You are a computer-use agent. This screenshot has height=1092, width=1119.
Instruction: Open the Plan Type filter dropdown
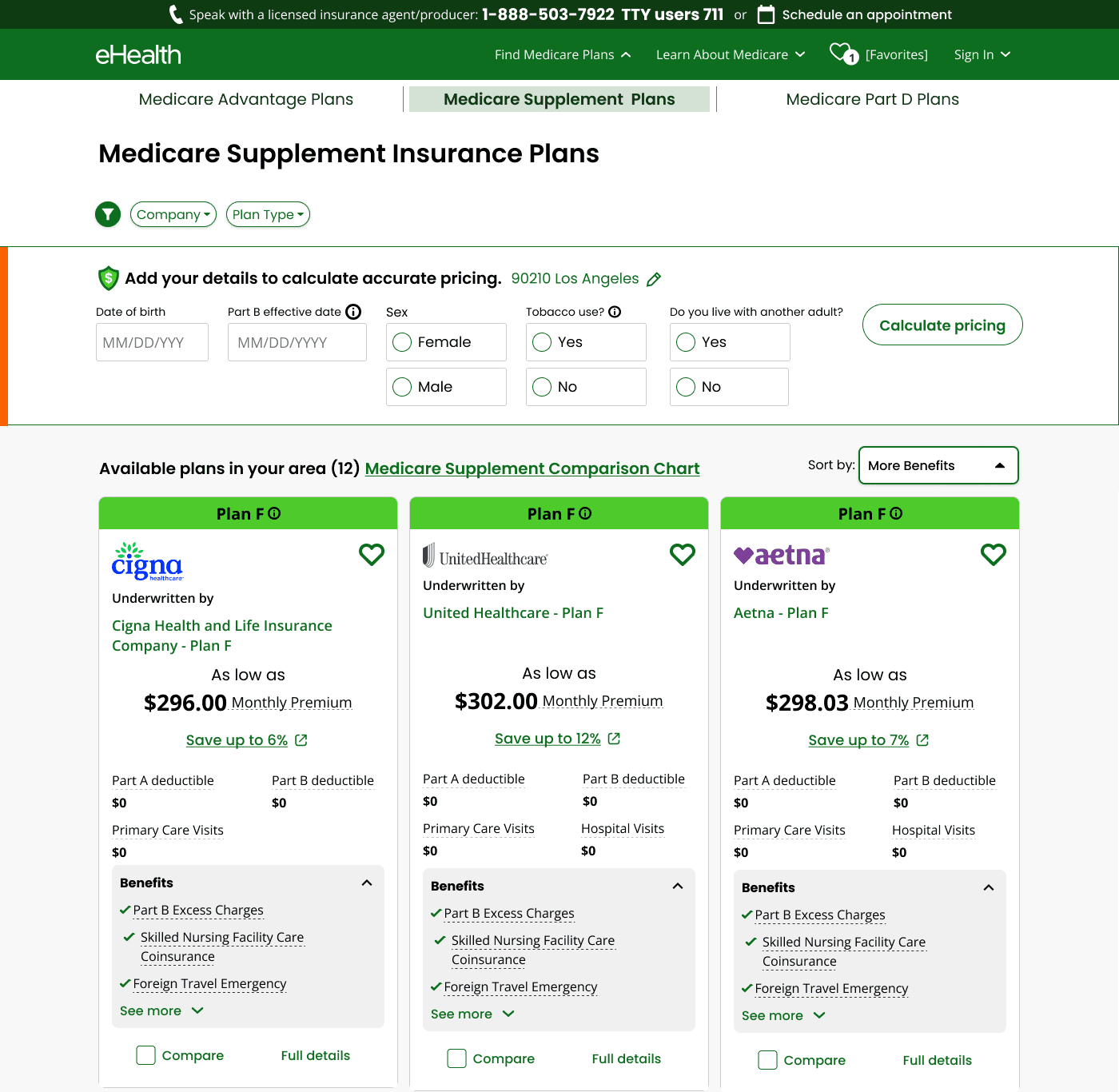click(268, 214)
